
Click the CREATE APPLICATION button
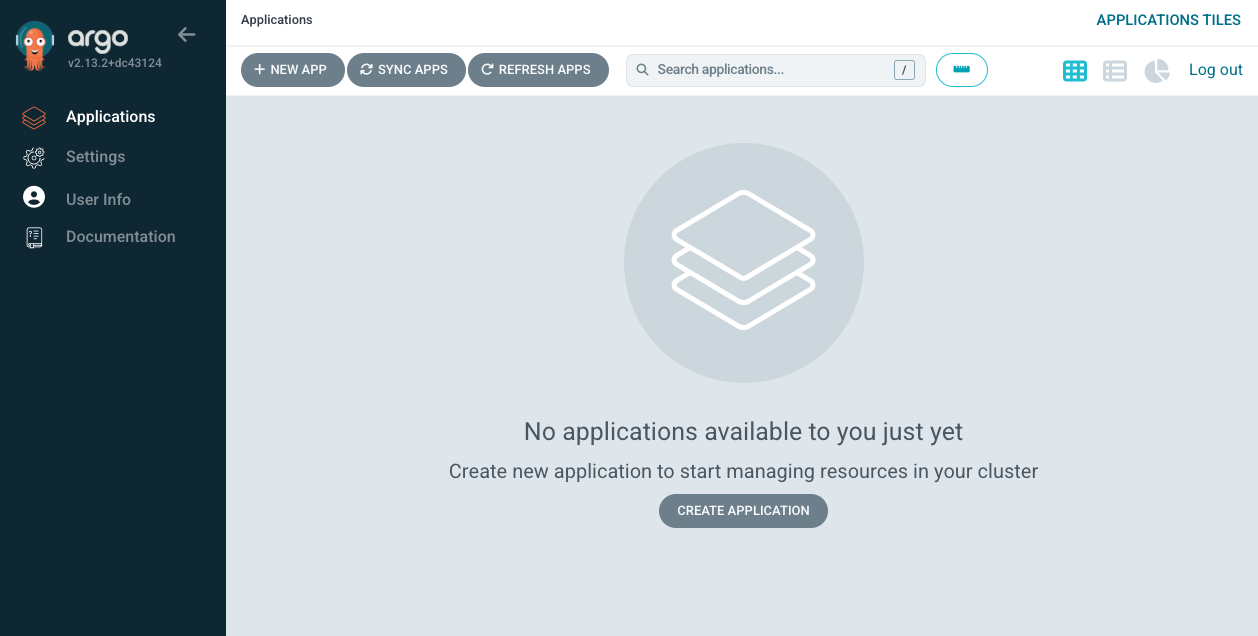tap(743, 511)
